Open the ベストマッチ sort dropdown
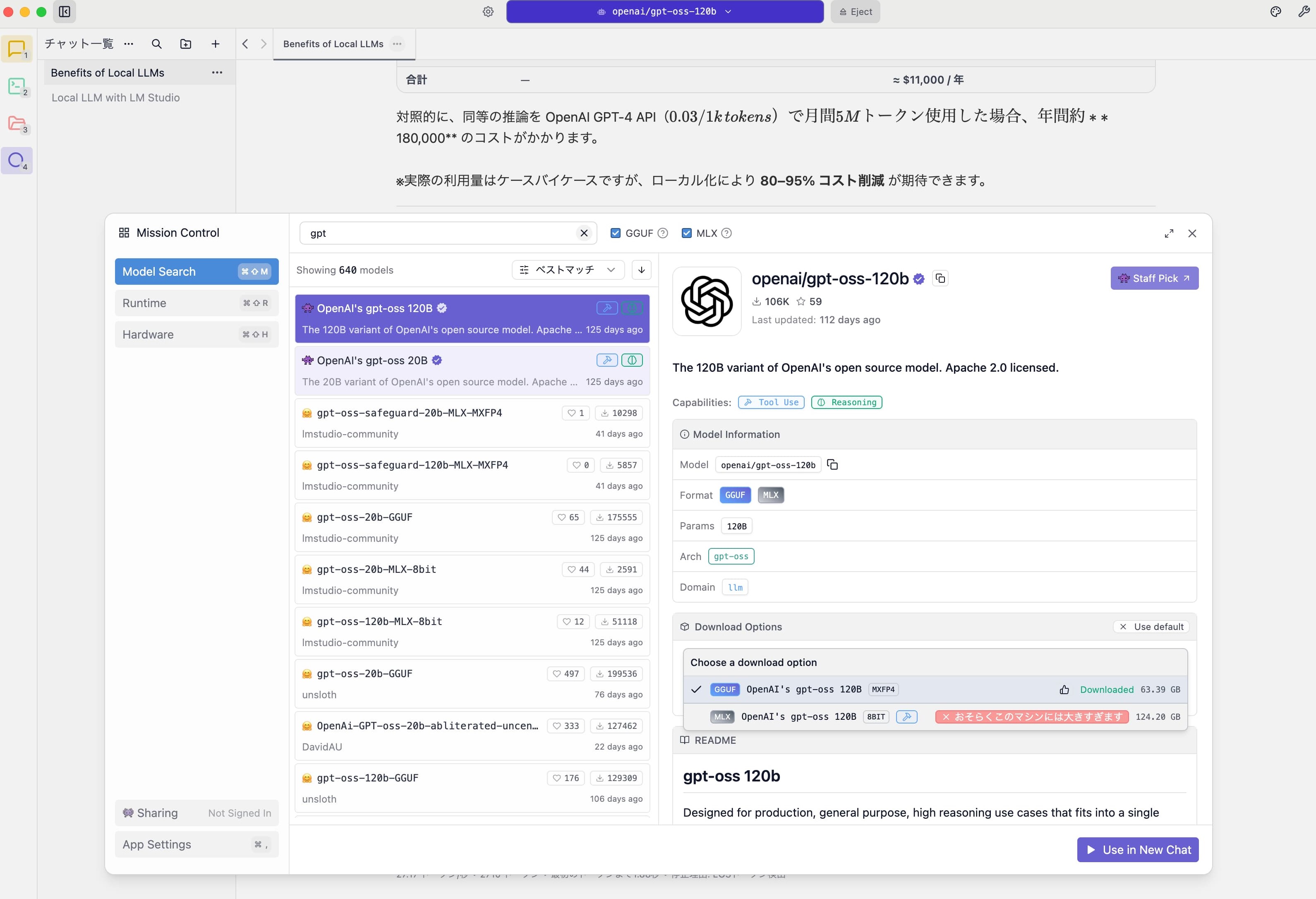 (x=567, y=270)
